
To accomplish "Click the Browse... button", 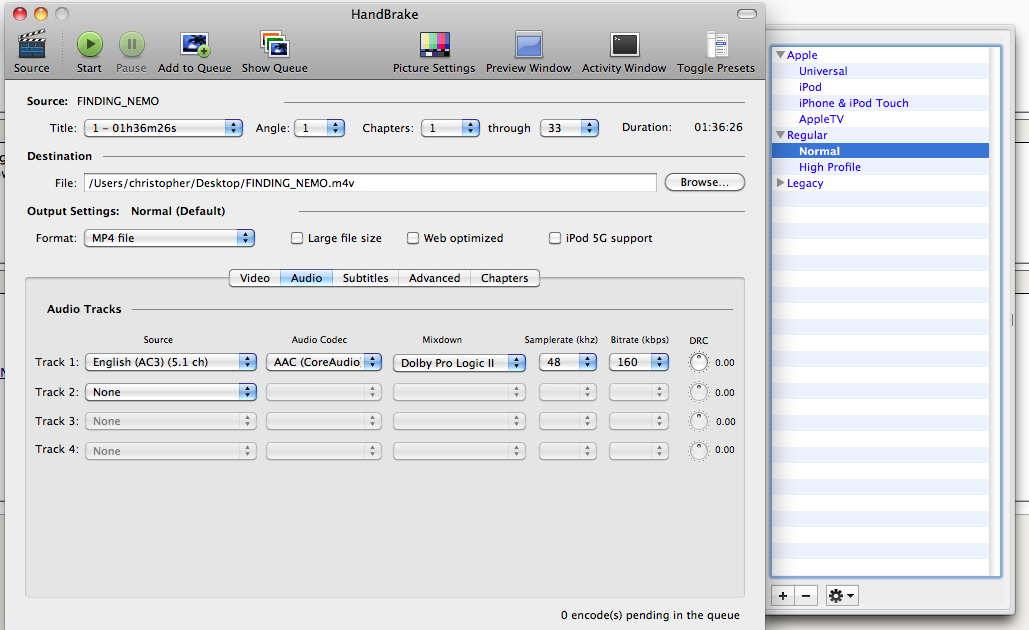I will tap(705, 182).
